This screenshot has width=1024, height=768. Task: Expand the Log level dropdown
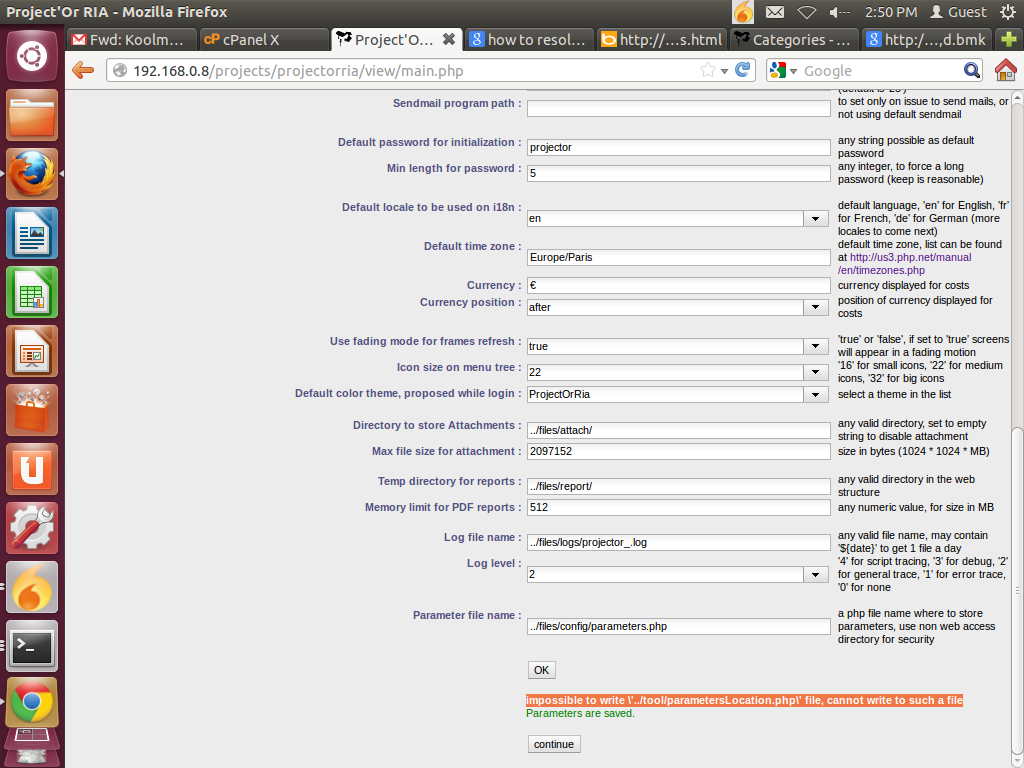pos(813,575)
